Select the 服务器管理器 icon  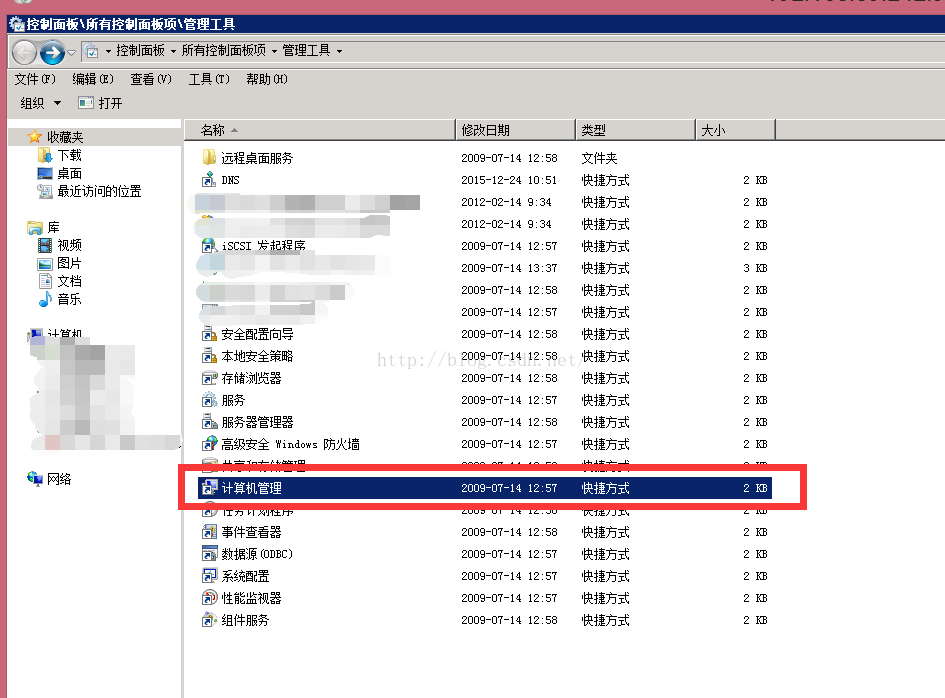(209, 422)
